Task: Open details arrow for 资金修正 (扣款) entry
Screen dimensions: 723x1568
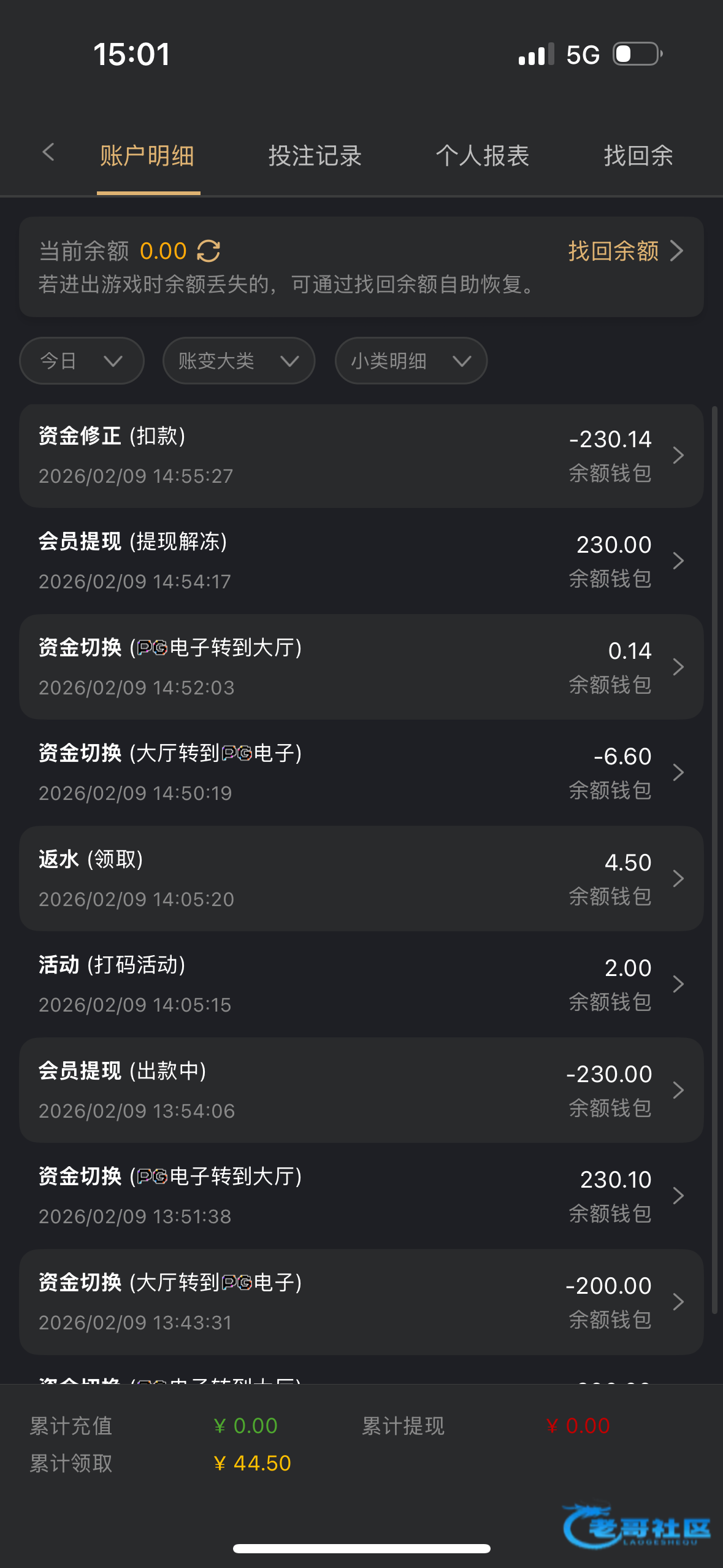Action: 678,455
